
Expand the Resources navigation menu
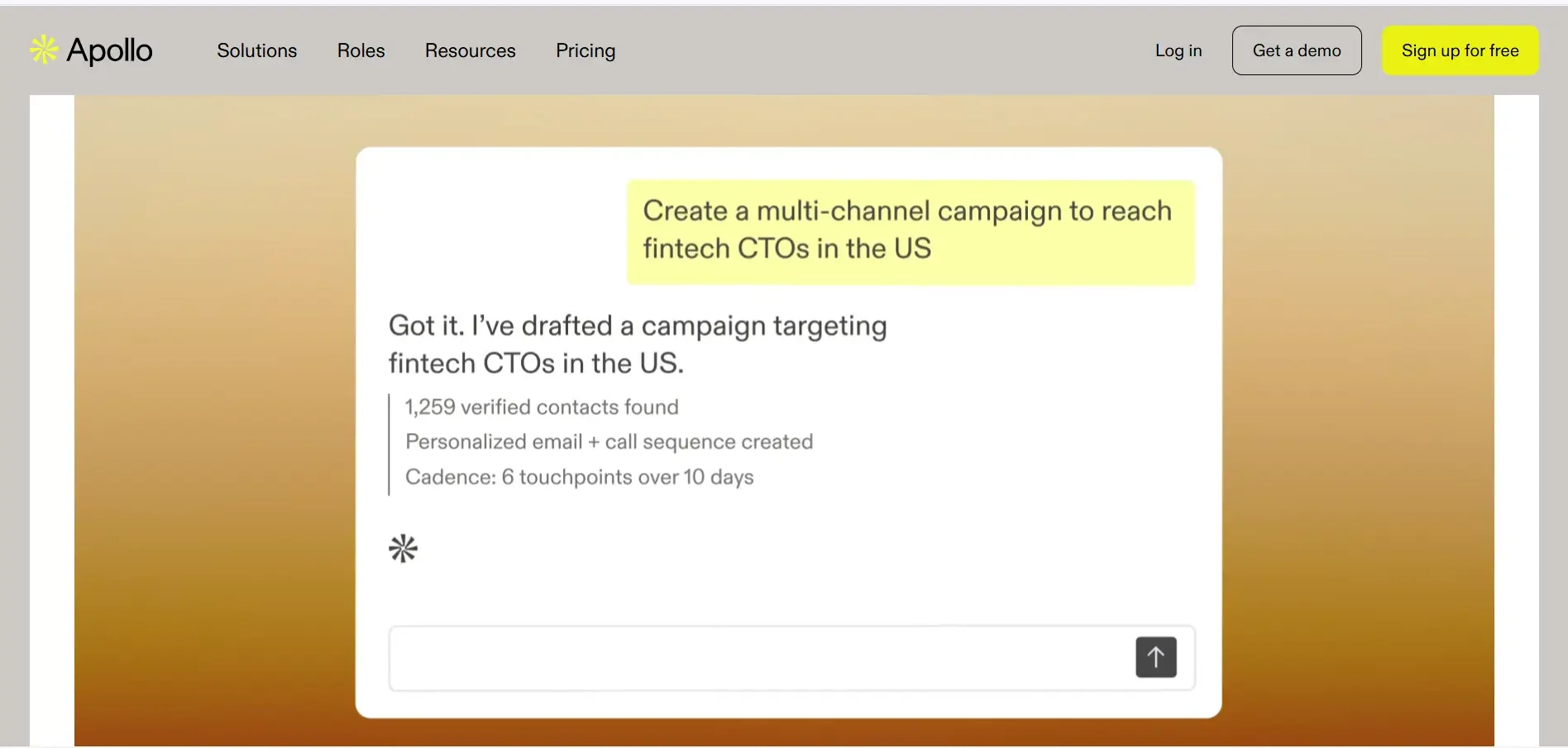point(471,50)
